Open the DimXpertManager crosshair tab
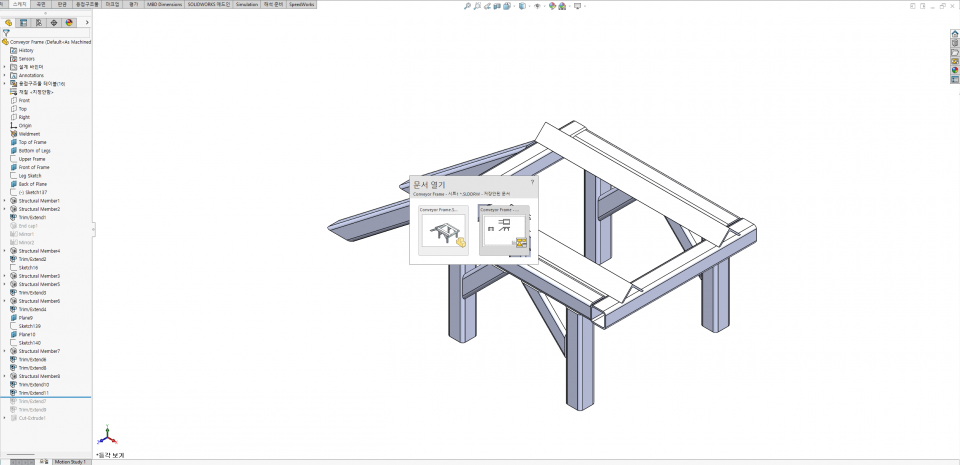This screenshot has width=960, height=465. coord(54,23)
